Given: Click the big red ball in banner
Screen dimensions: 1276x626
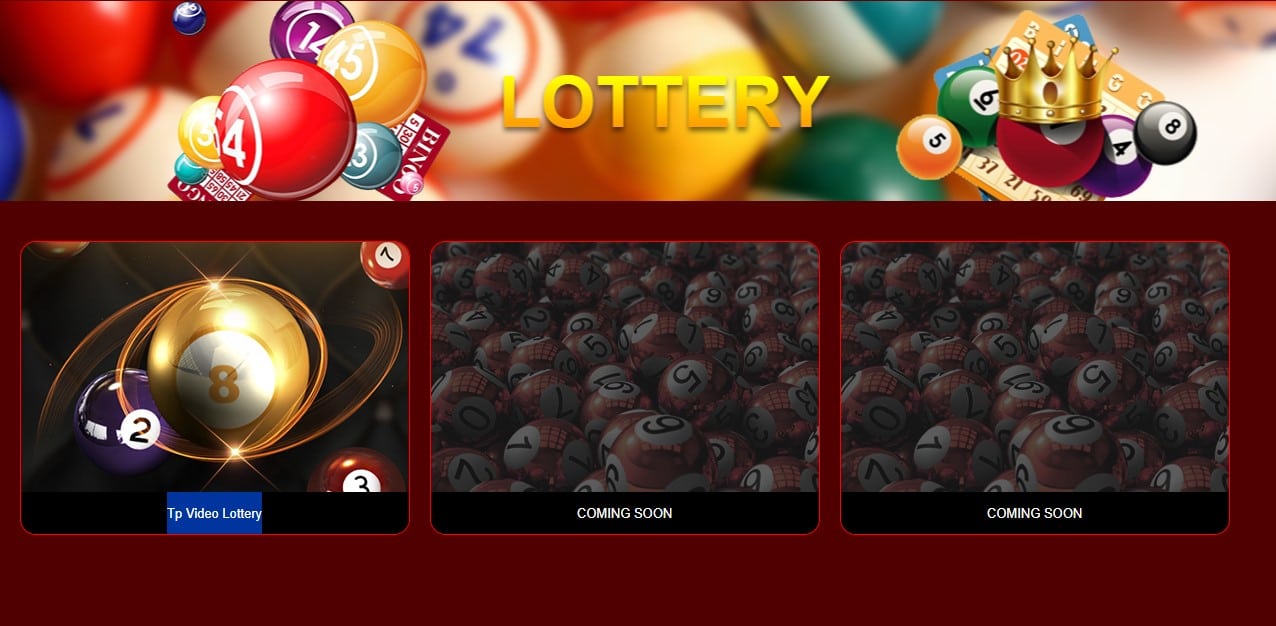Looking at the screenshot, I should (x=287, y=128).
